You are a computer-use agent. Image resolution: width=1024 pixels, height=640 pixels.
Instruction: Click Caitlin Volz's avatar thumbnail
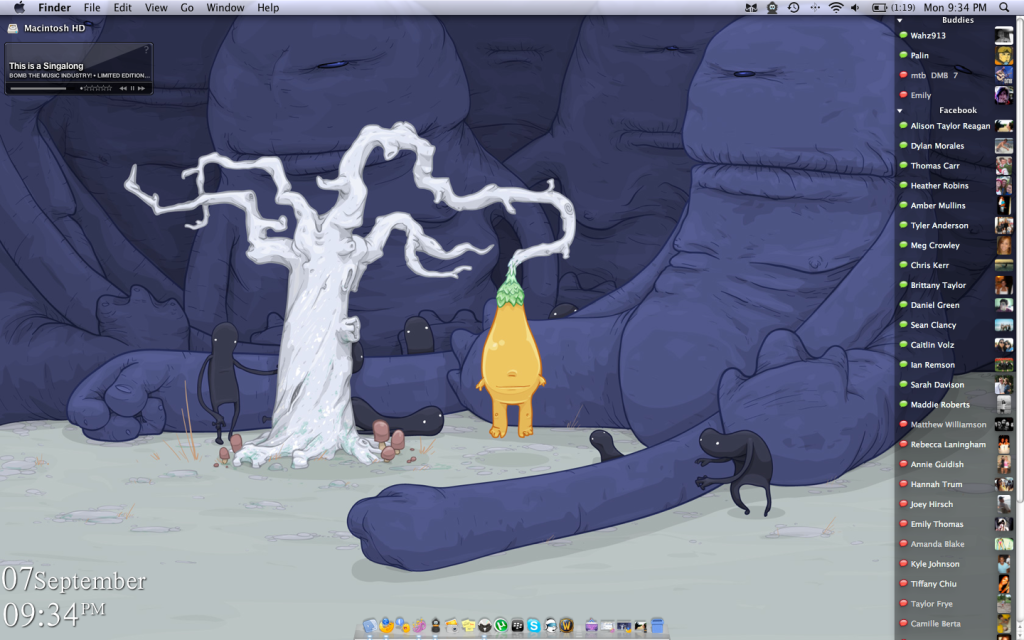coord(1004,345)
